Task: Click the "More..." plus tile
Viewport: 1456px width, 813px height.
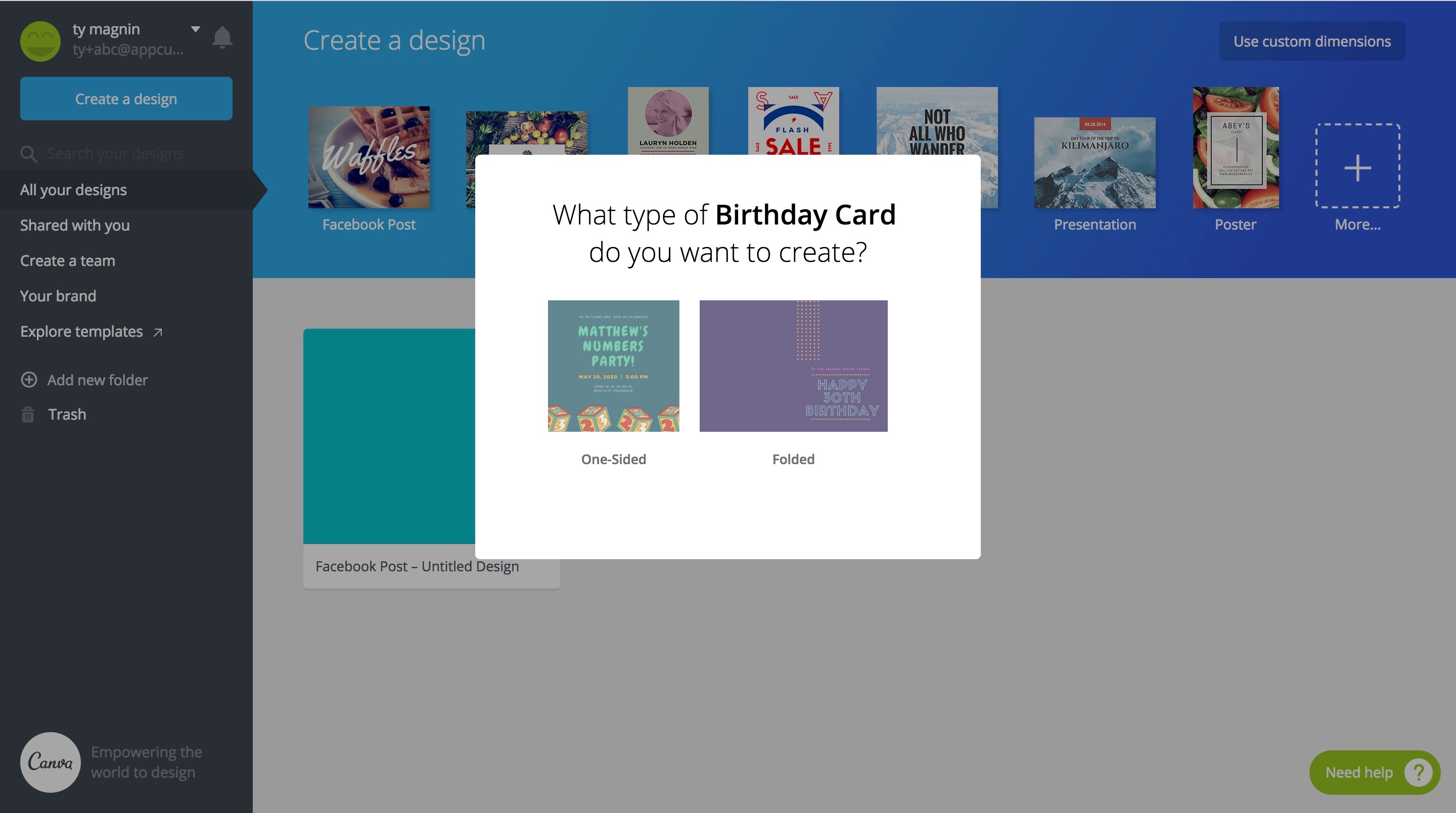Action: [1357, 166]
